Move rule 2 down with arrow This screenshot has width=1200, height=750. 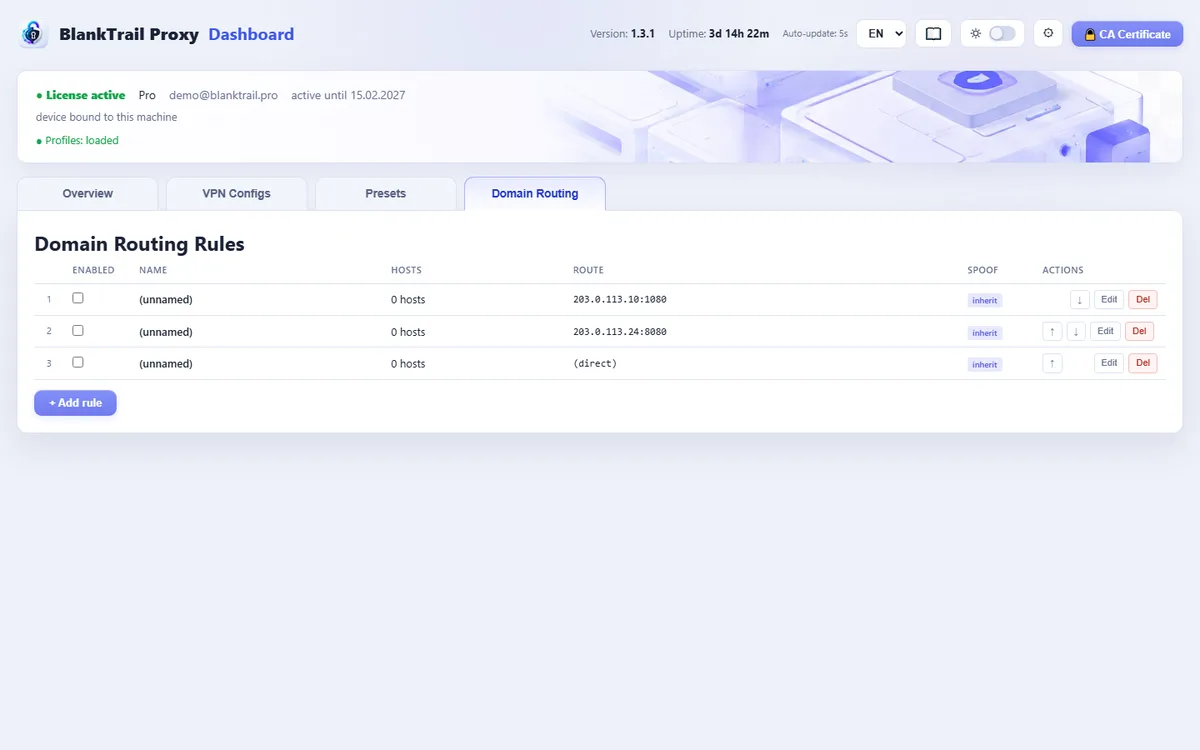[1076, 331]
